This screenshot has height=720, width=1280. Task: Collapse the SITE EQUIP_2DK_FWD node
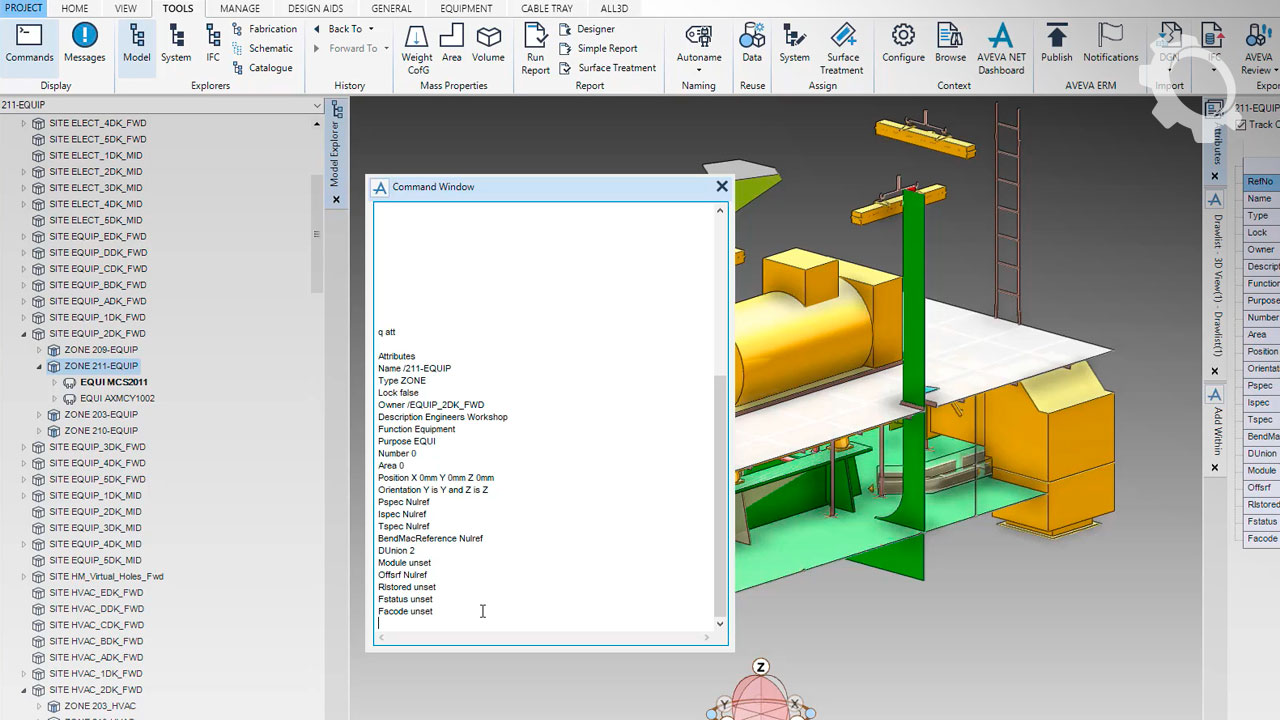click(x=24, y=334)
